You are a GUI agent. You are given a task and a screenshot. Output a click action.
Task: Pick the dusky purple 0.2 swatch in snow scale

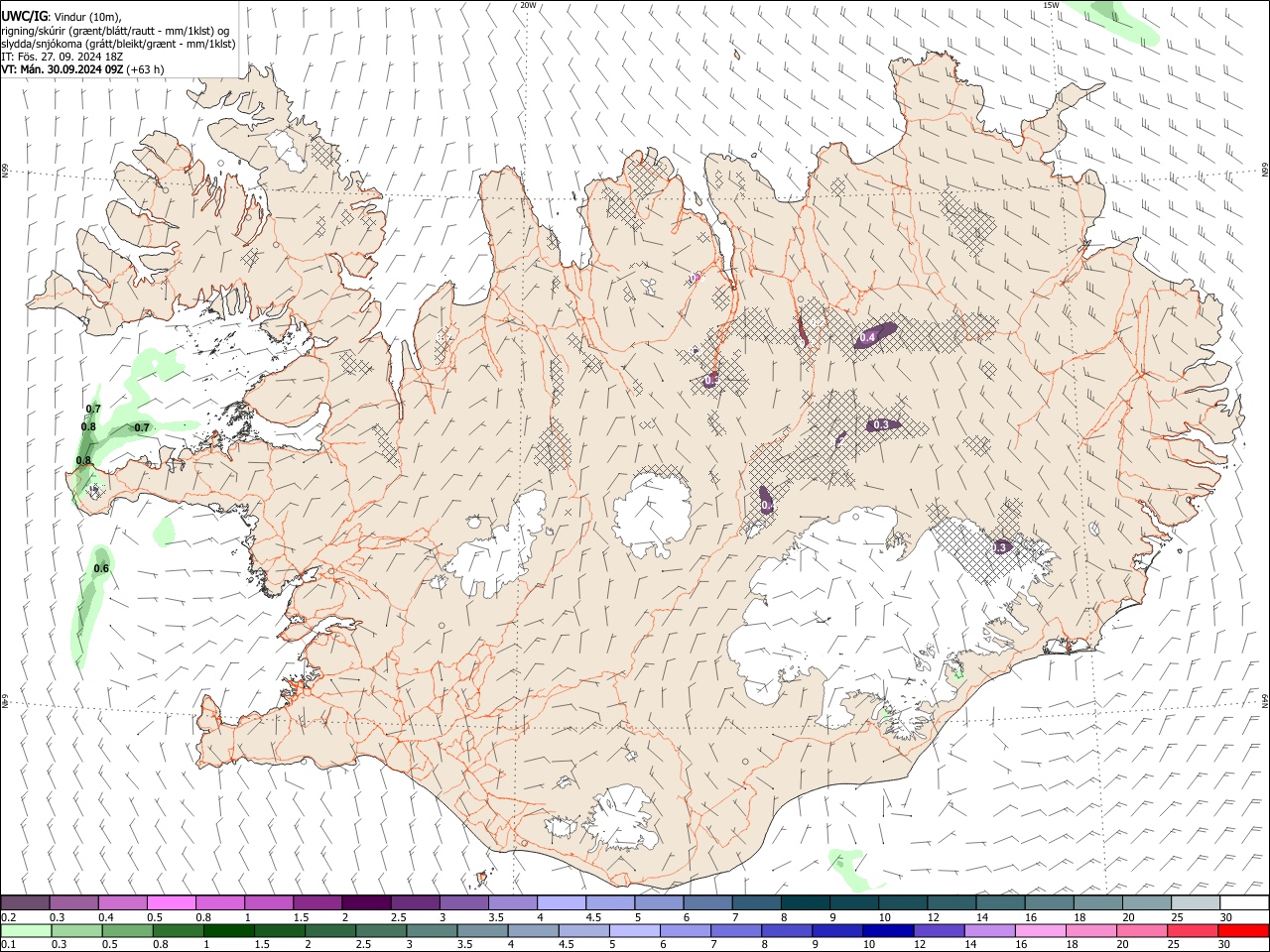tap(25, 902)
